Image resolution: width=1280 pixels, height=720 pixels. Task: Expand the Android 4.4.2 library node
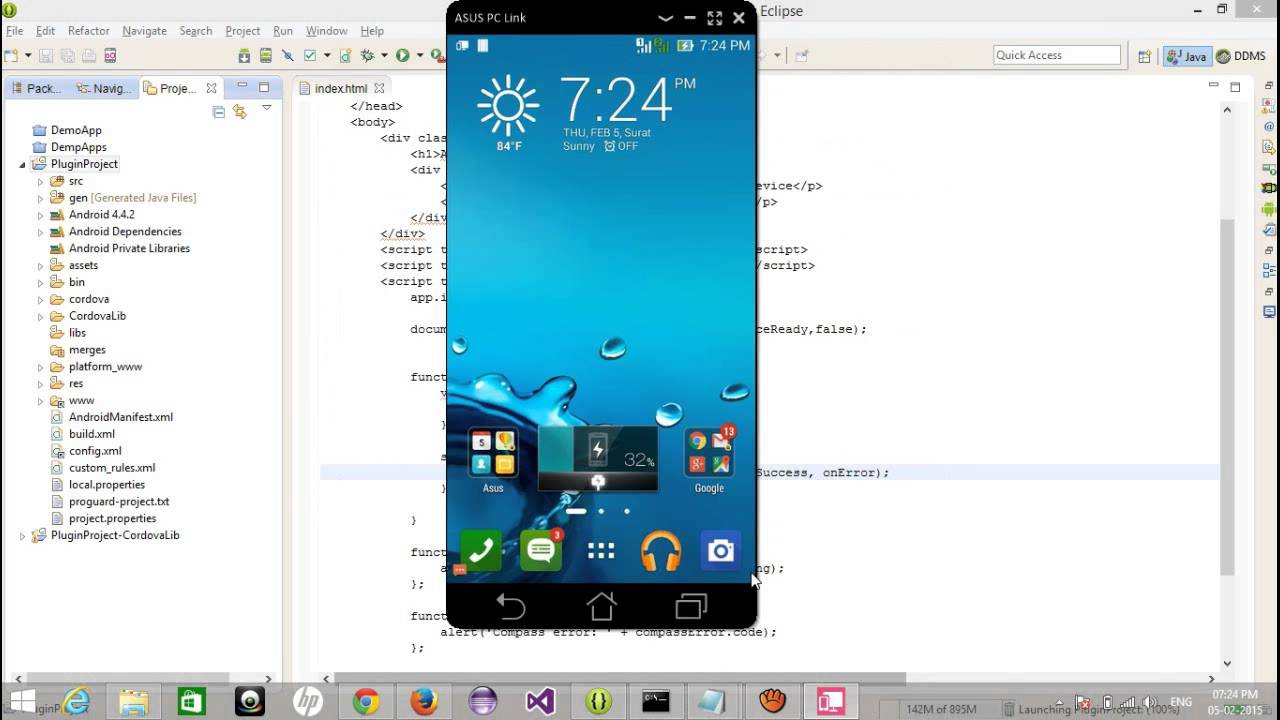click(41, 215)
